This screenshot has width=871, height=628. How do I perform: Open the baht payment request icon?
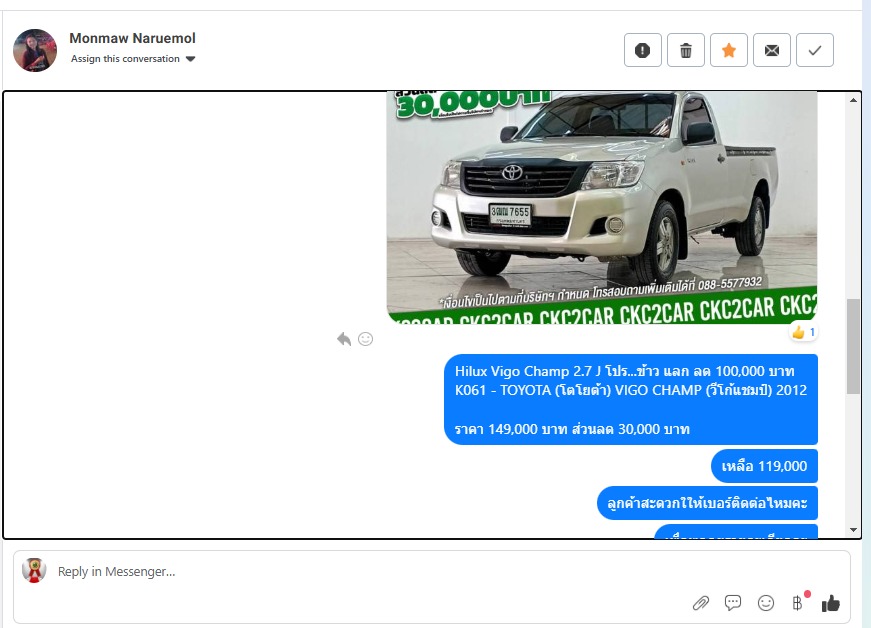coord(799,602)
